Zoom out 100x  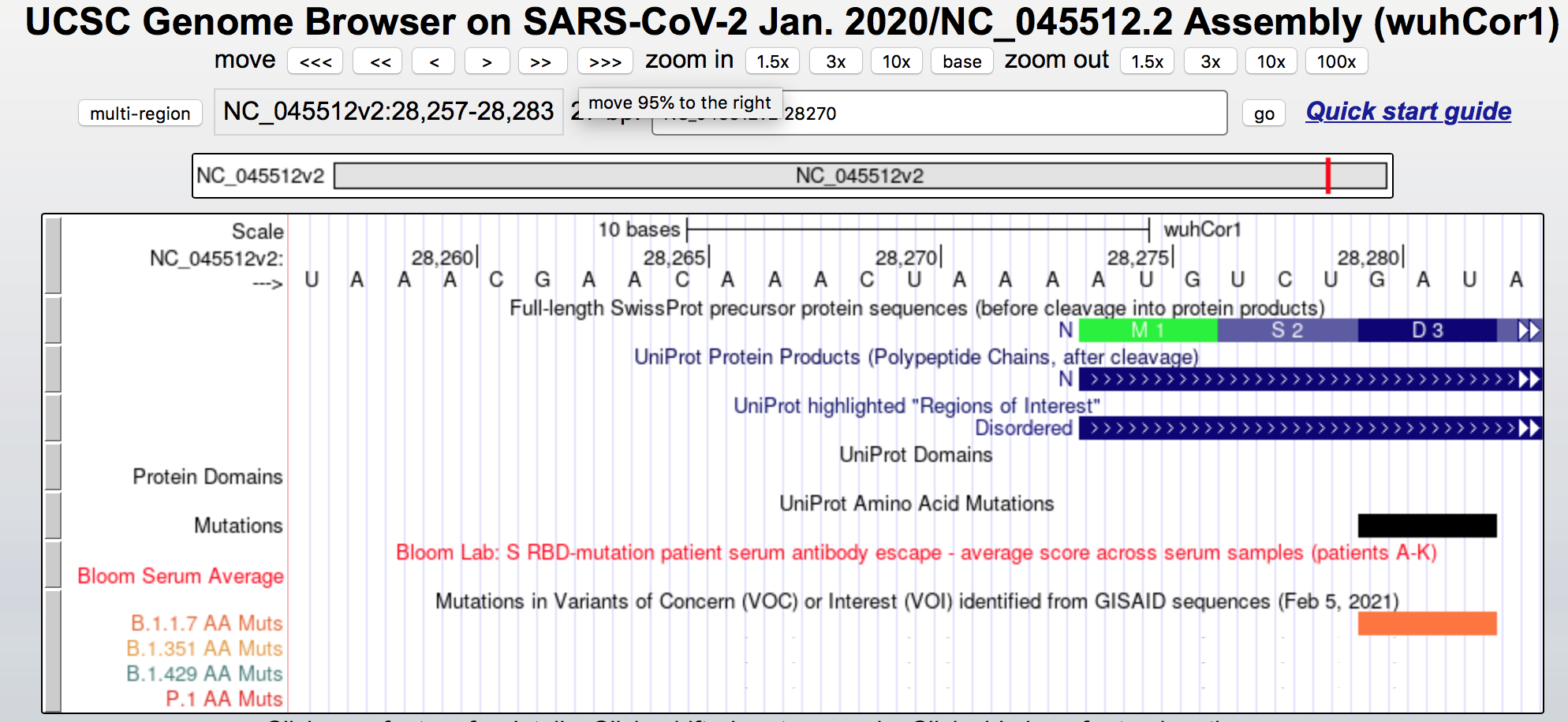1336,61
